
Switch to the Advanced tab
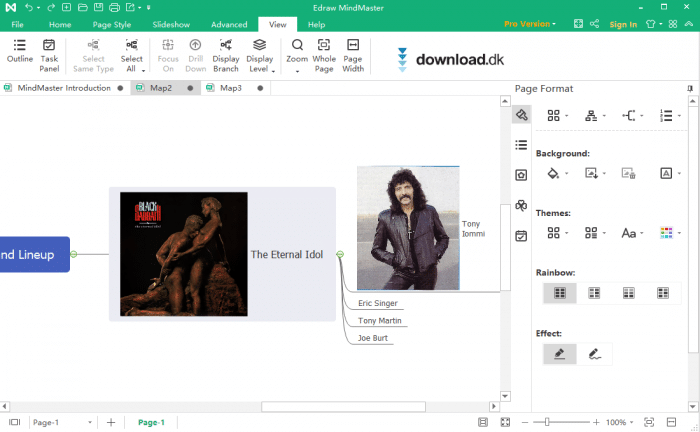[x=229, y=25]
